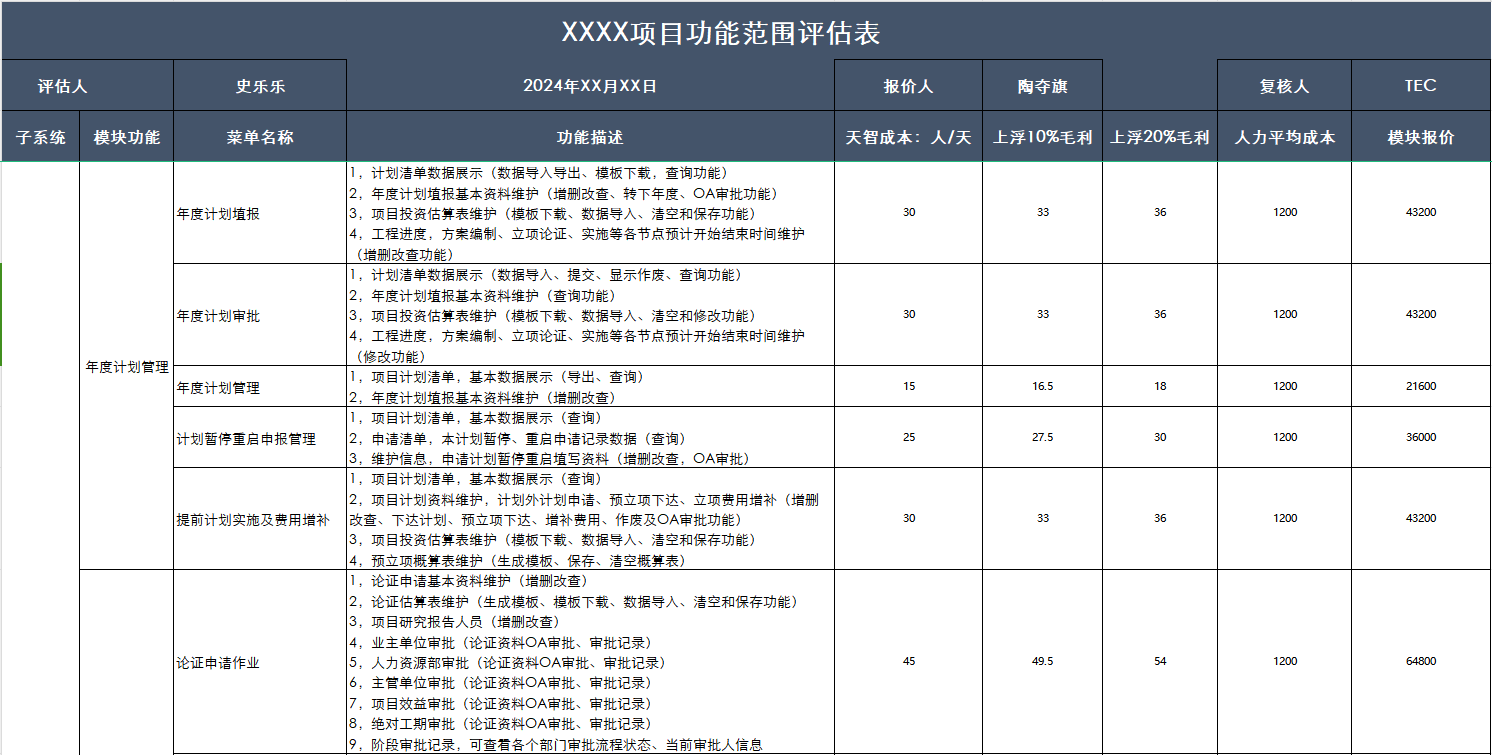
Task: Select the description cell of 提前计划实施及费用增补
Action: coord(590,519)
